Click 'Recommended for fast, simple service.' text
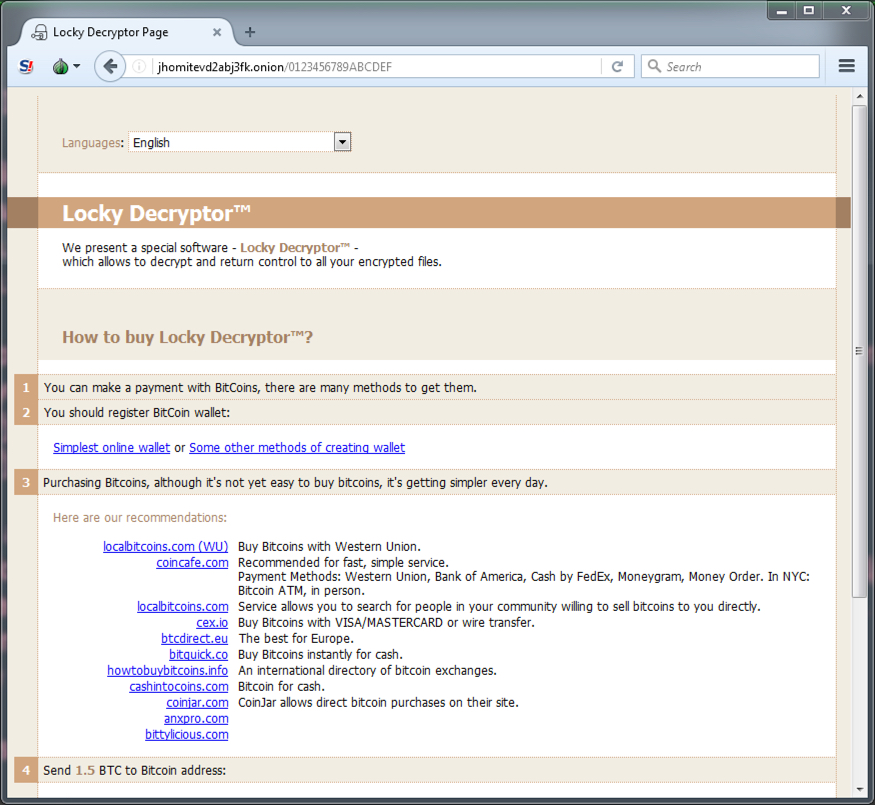The width and height of the screenshot is (875, 805). (343, 563)
